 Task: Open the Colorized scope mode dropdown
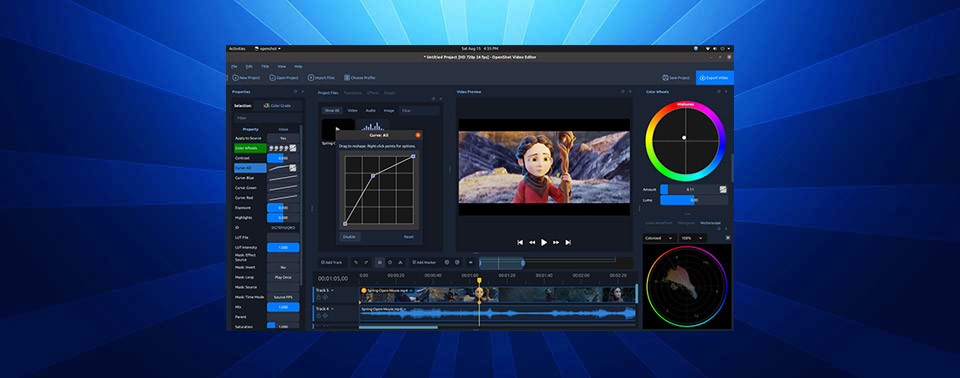pyautogui.click(x=659, y=238)
